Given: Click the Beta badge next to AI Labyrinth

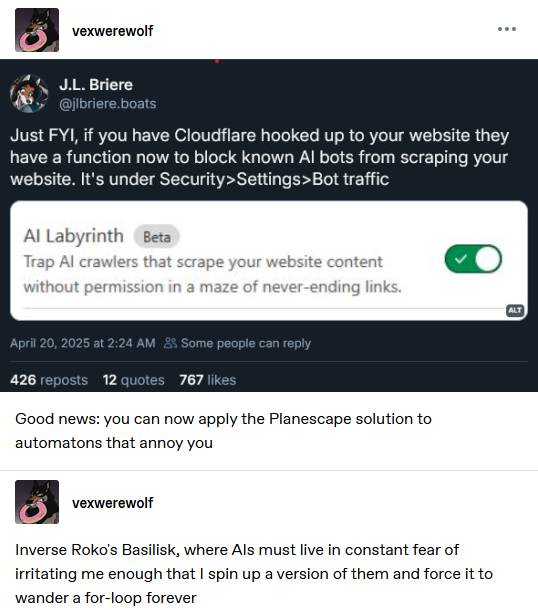Looking at the screenshot, I should 157,237.
